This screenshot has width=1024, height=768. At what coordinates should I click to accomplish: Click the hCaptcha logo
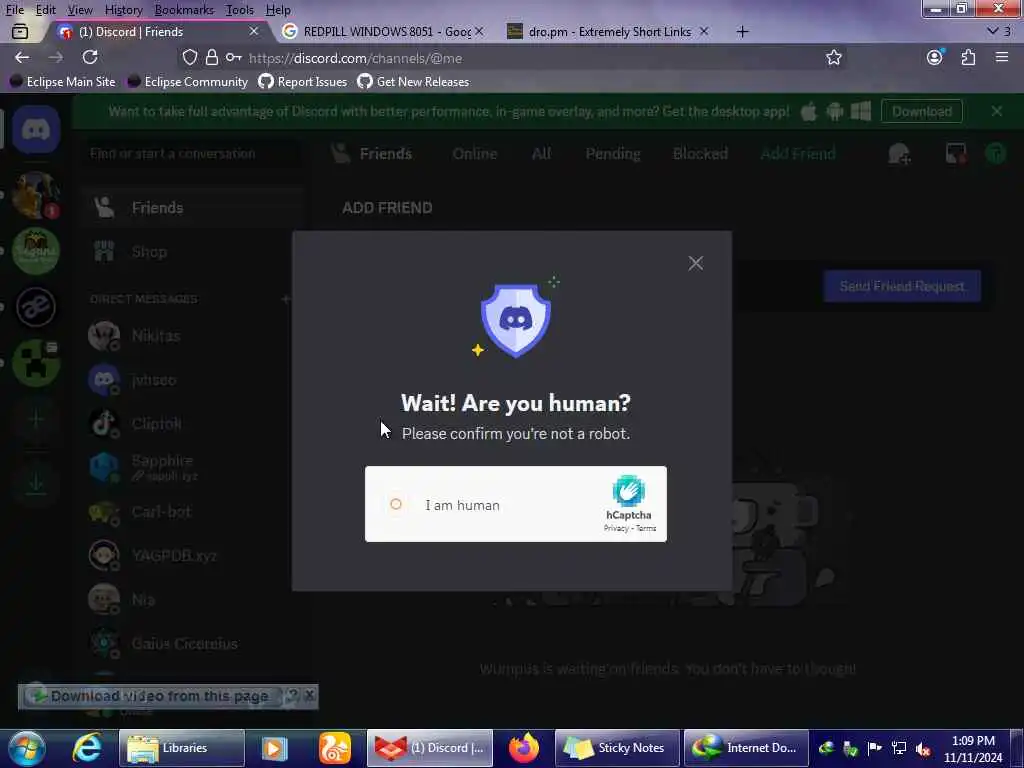[628, 490]
